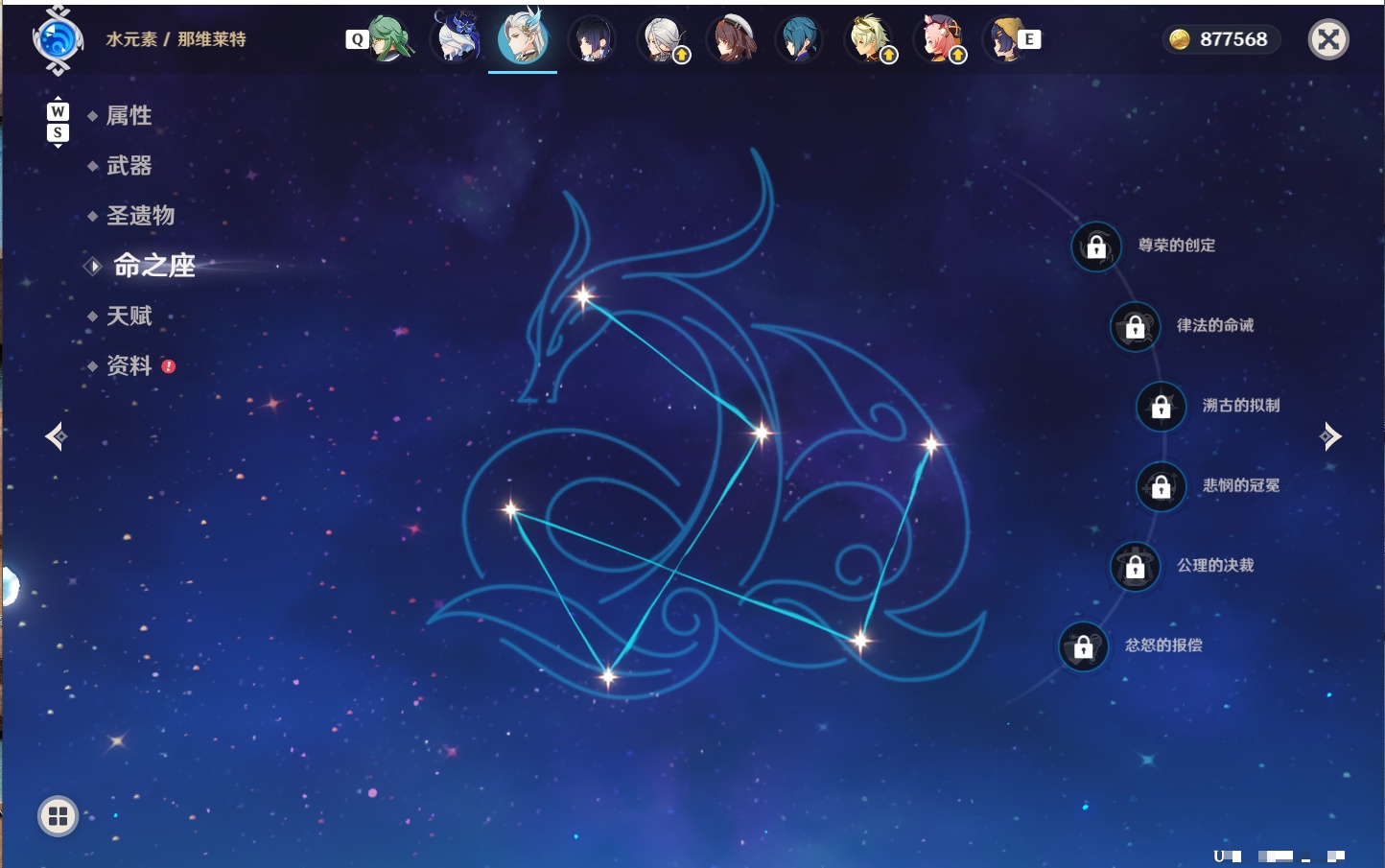Open the 资料 profile section

click(x=129, y=365)
